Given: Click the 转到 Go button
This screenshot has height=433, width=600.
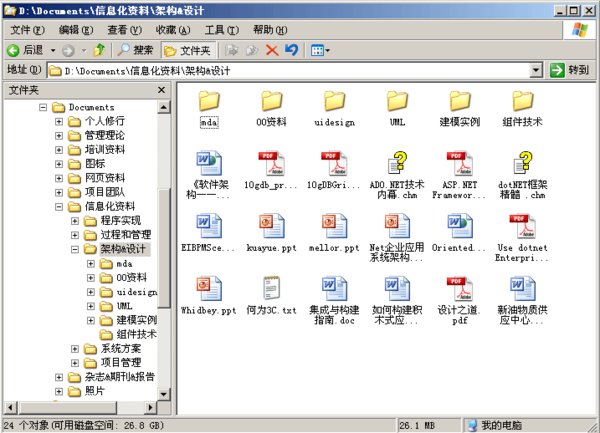Looking at the screenshot, I should pos(570,70).
